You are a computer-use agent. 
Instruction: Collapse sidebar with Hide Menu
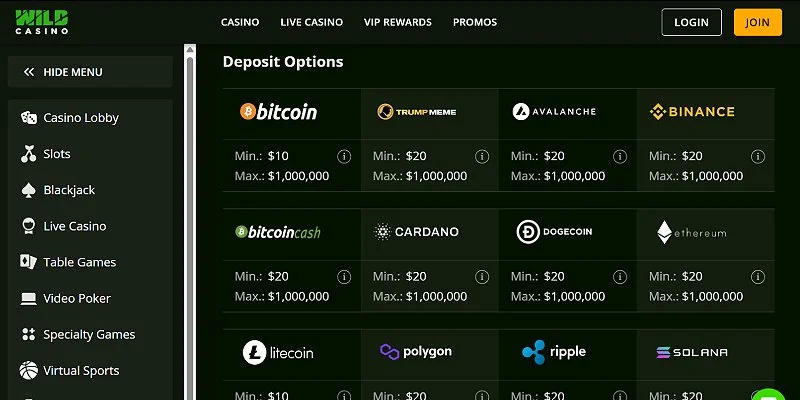click(x=64, y=72)
